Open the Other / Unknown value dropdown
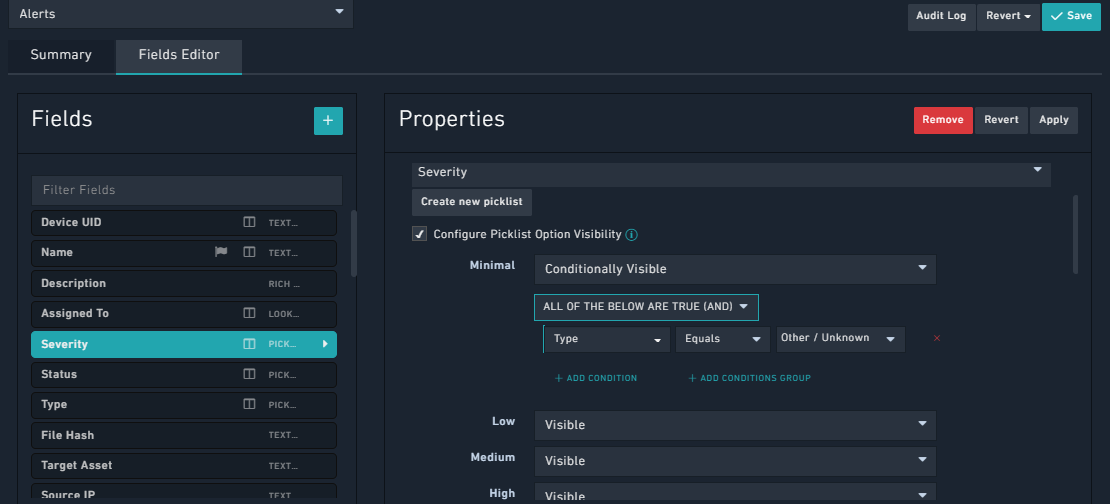The width and height of the screenshot is (1110, 504). click(841, 338)
